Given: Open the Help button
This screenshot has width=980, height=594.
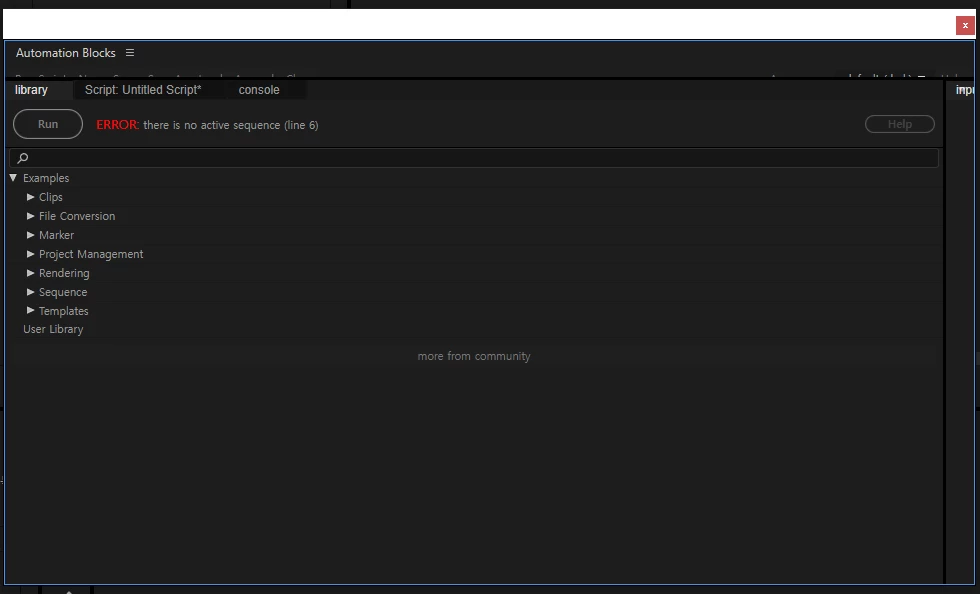Looking at the screenshot, I should [900, 124].
